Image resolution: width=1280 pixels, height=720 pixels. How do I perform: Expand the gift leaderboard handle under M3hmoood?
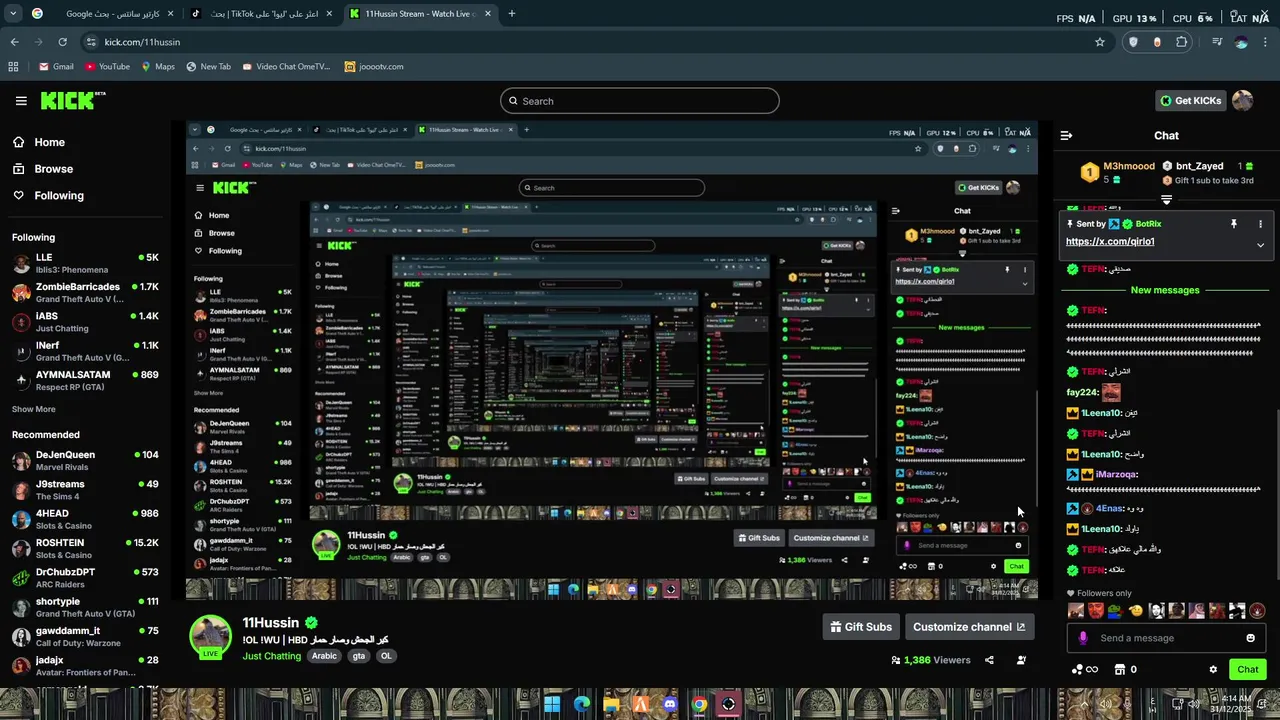pyautogui.click(x=1166, y=200)
